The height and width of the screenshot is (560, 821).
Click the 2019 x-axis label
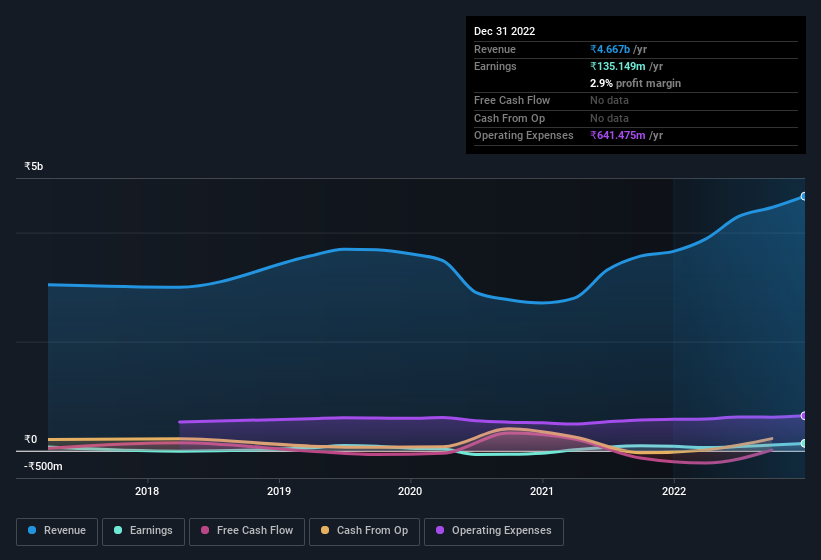tap(279, 491)
